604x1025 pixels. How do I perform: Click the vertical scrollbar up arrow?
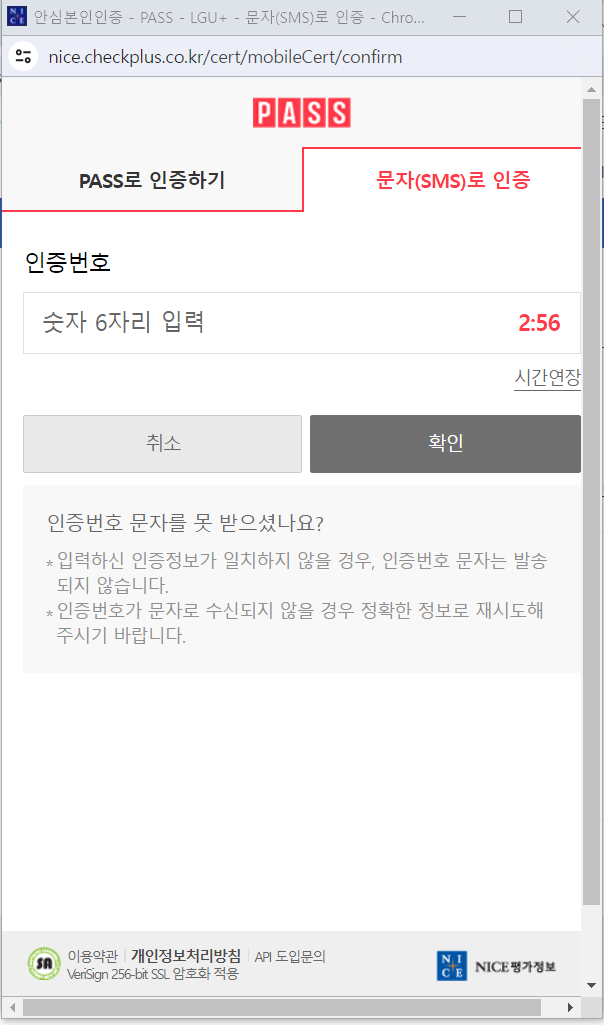[x=591, y=90]
